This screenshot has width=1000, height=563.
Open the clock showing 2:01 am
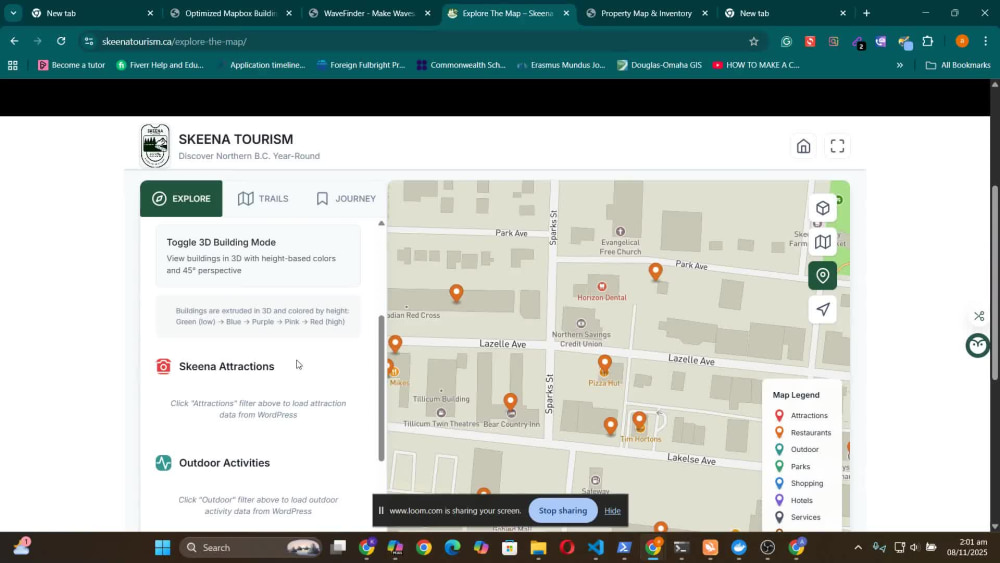(x=968, y=548)
